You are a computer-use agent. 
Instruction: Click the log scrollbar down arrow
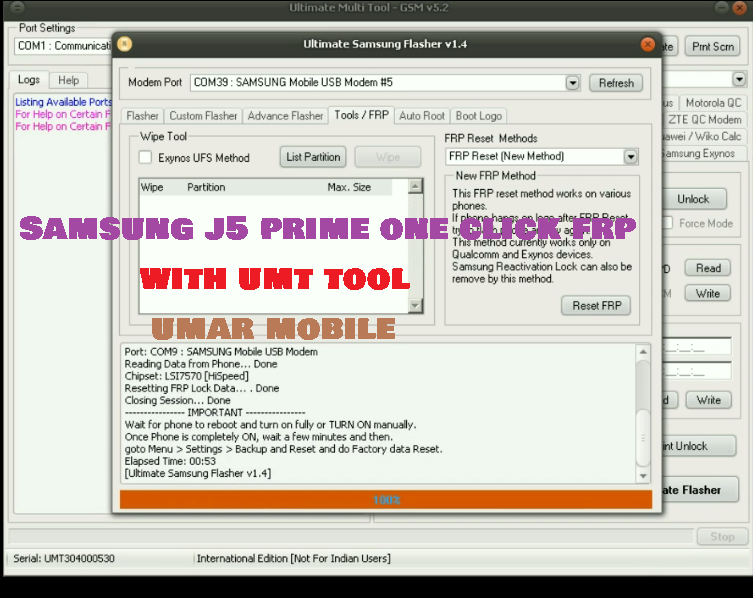[643, 476]
